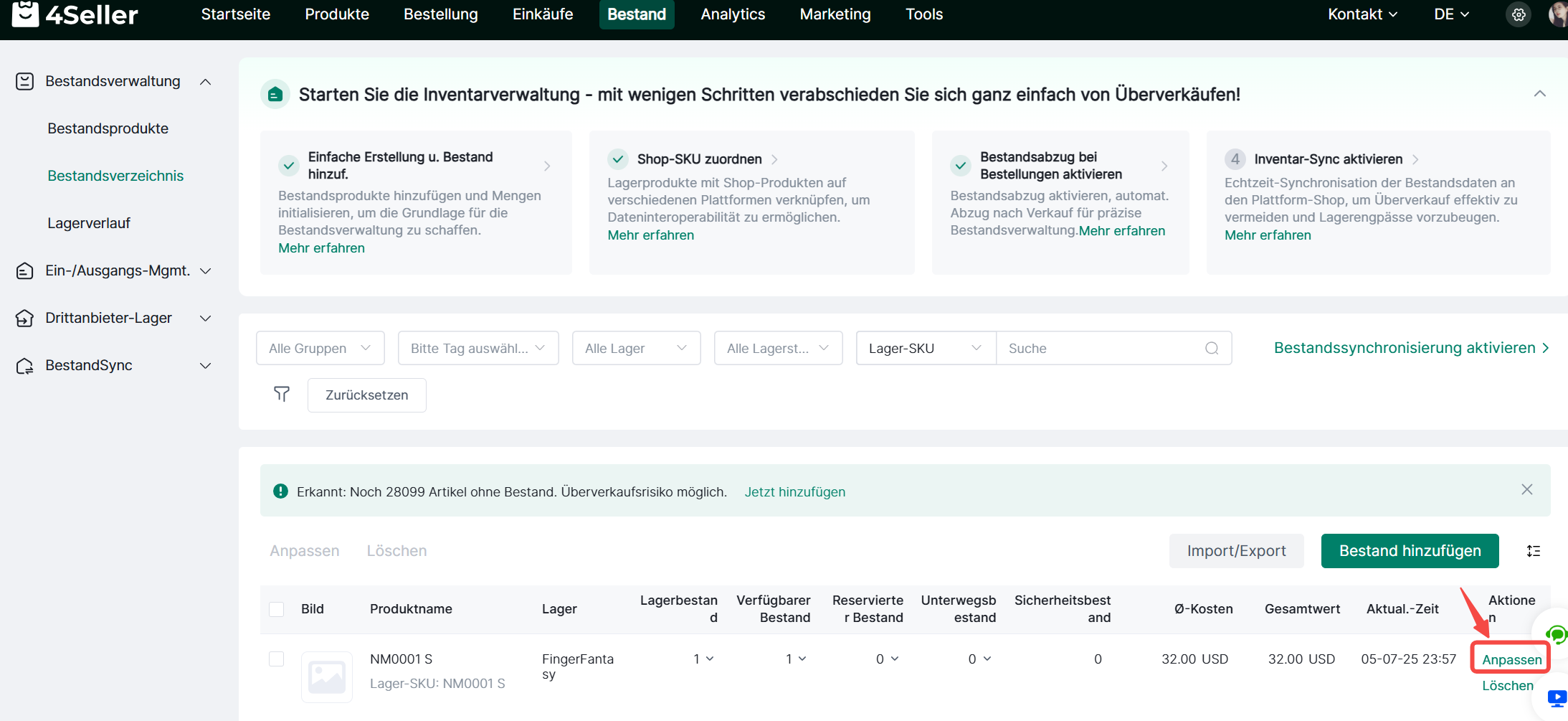1568x721 pixels.
Task: Click the Bestand hinzufügen button
Action: point(1410,551)
